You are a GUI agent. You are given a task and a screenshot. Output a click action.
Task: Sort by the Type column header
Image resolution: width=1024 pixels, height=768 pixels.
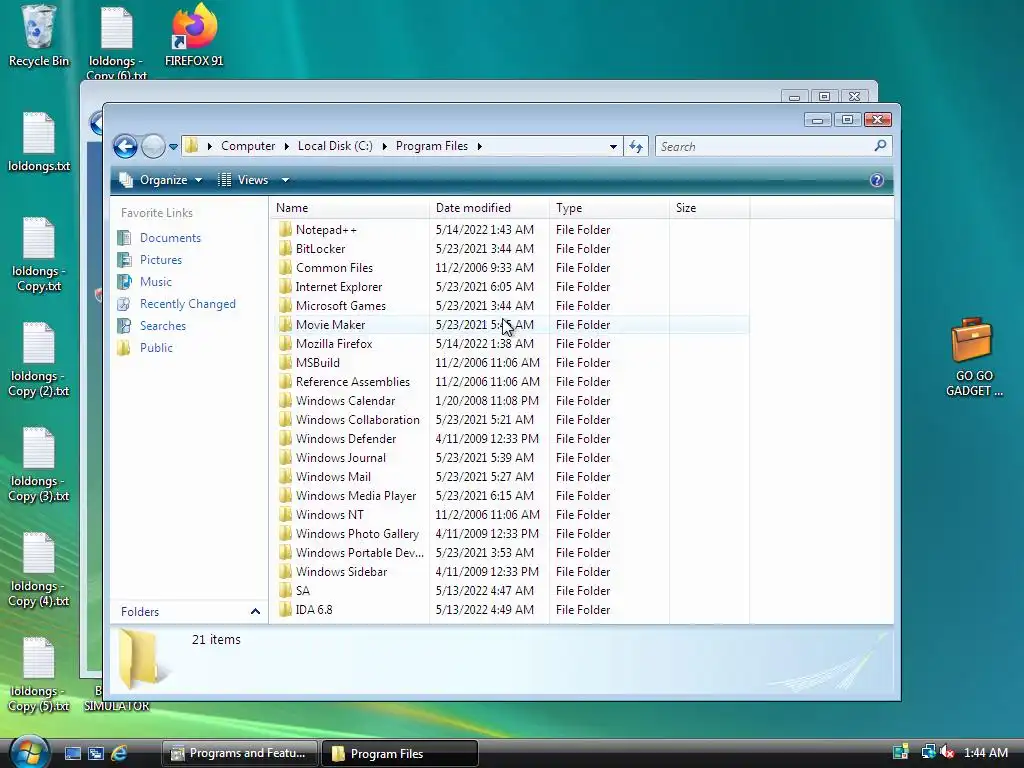[609, 208]
